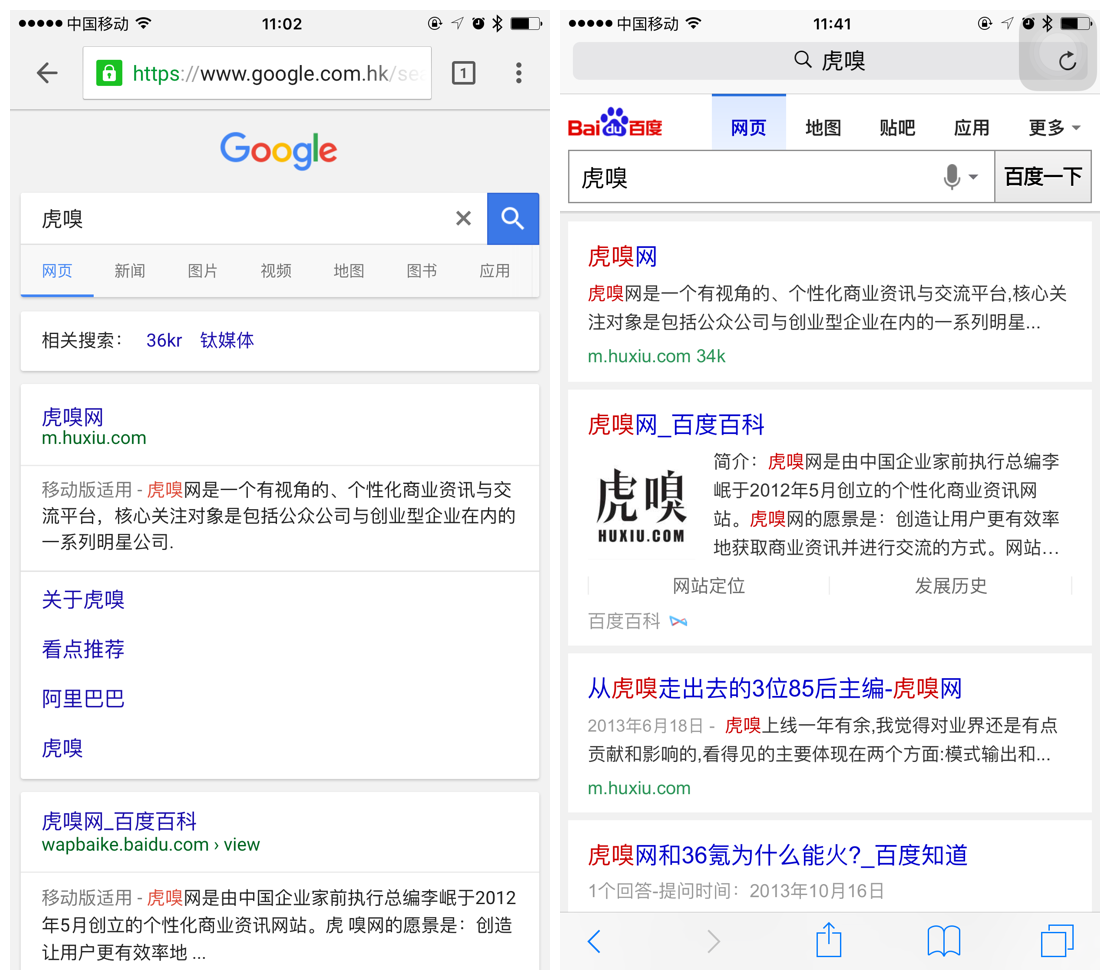Image resolution: width=1110 pixels, height=980 pixels.
Task: Clear the Google search box with X
Action: (463, 218)
